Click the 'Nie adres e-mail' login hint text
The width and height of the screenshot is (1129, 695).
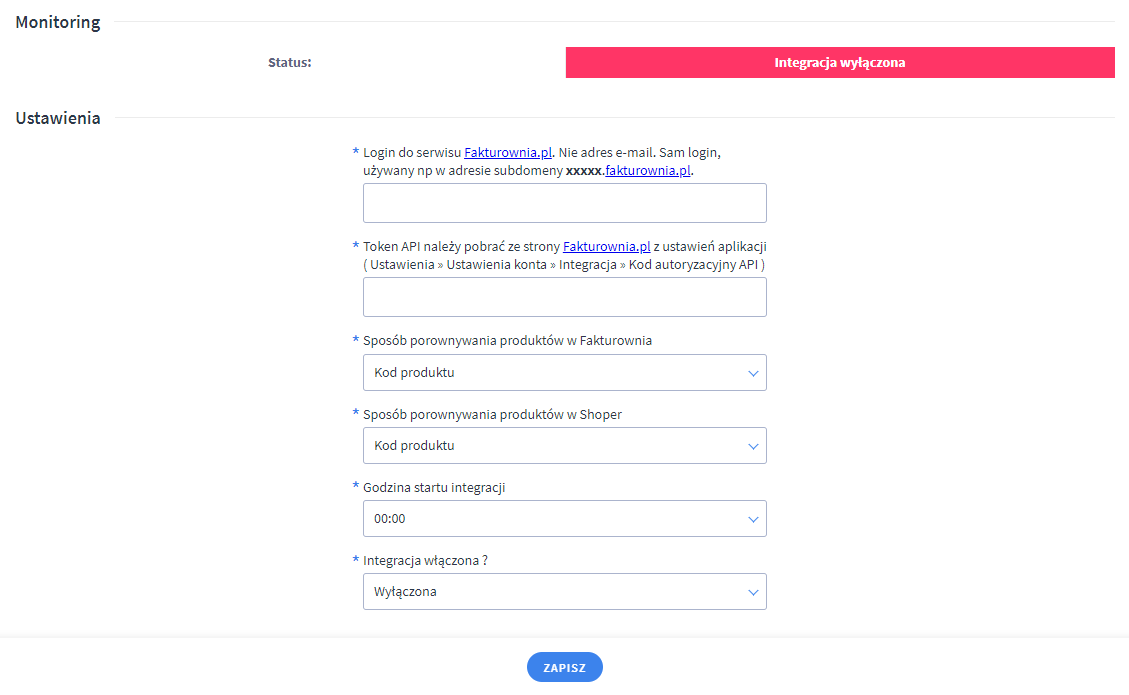[x=607, y=153]
